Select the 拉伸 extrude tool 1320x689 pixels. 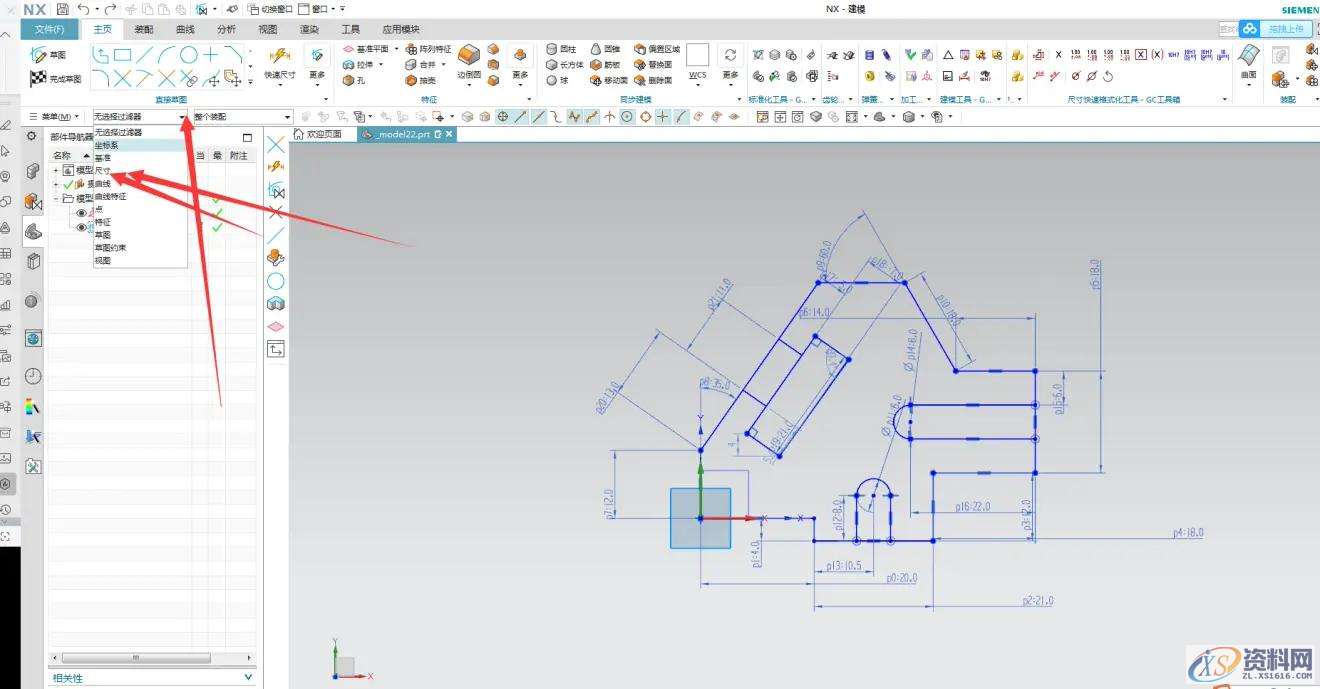(357, 64)
